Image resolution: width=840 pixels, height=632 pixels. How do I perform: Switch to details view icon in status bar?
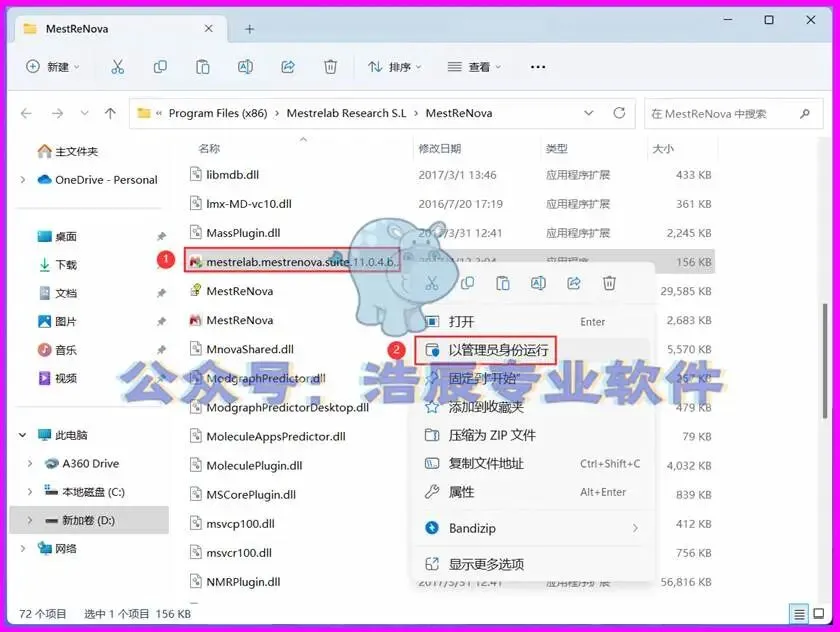click(x=799, y=614)
